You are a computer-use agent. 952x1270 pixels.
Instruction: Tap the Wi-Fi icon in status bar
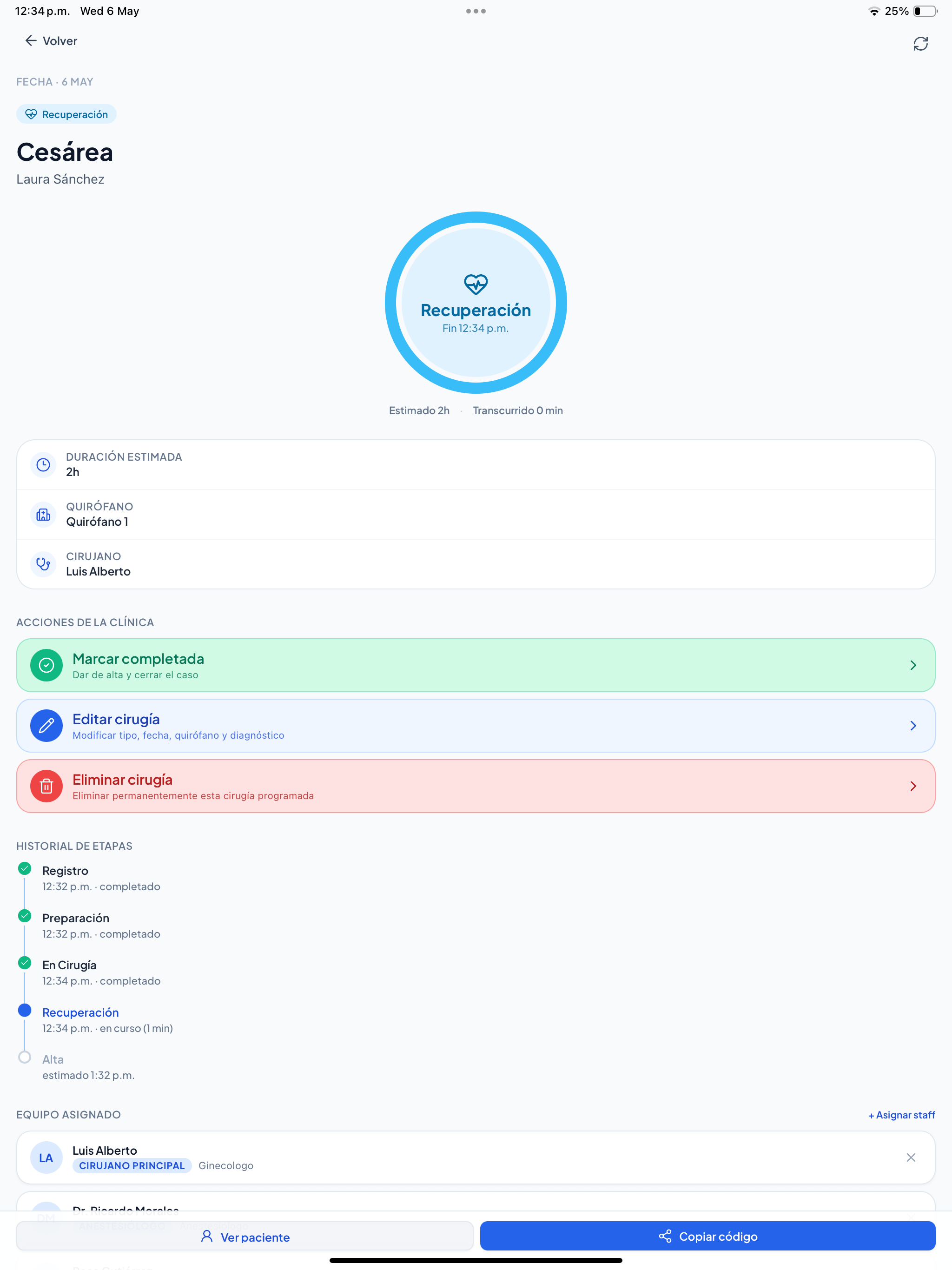coord(874,12)
